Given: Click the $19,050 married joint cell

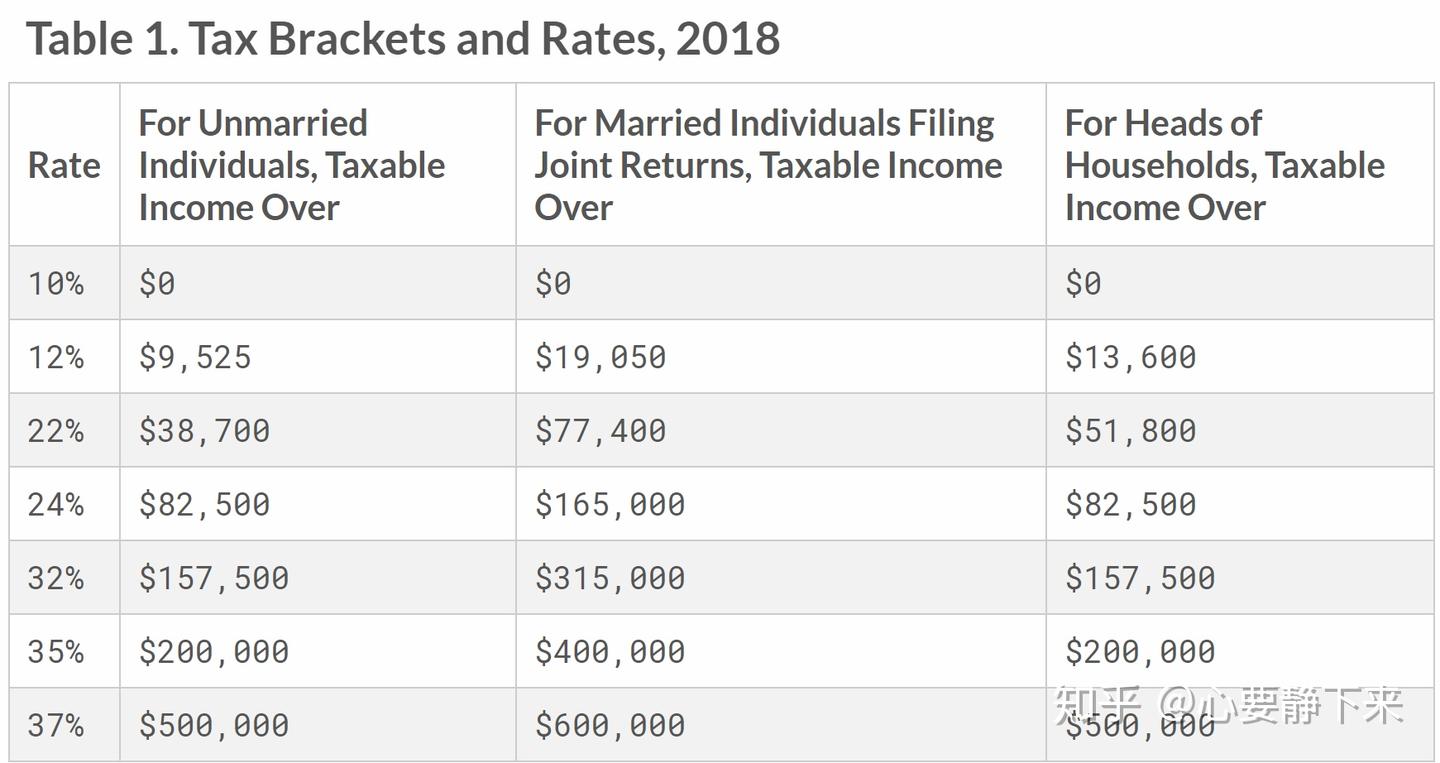Looking at the screenshot, I should click(600, 357).
